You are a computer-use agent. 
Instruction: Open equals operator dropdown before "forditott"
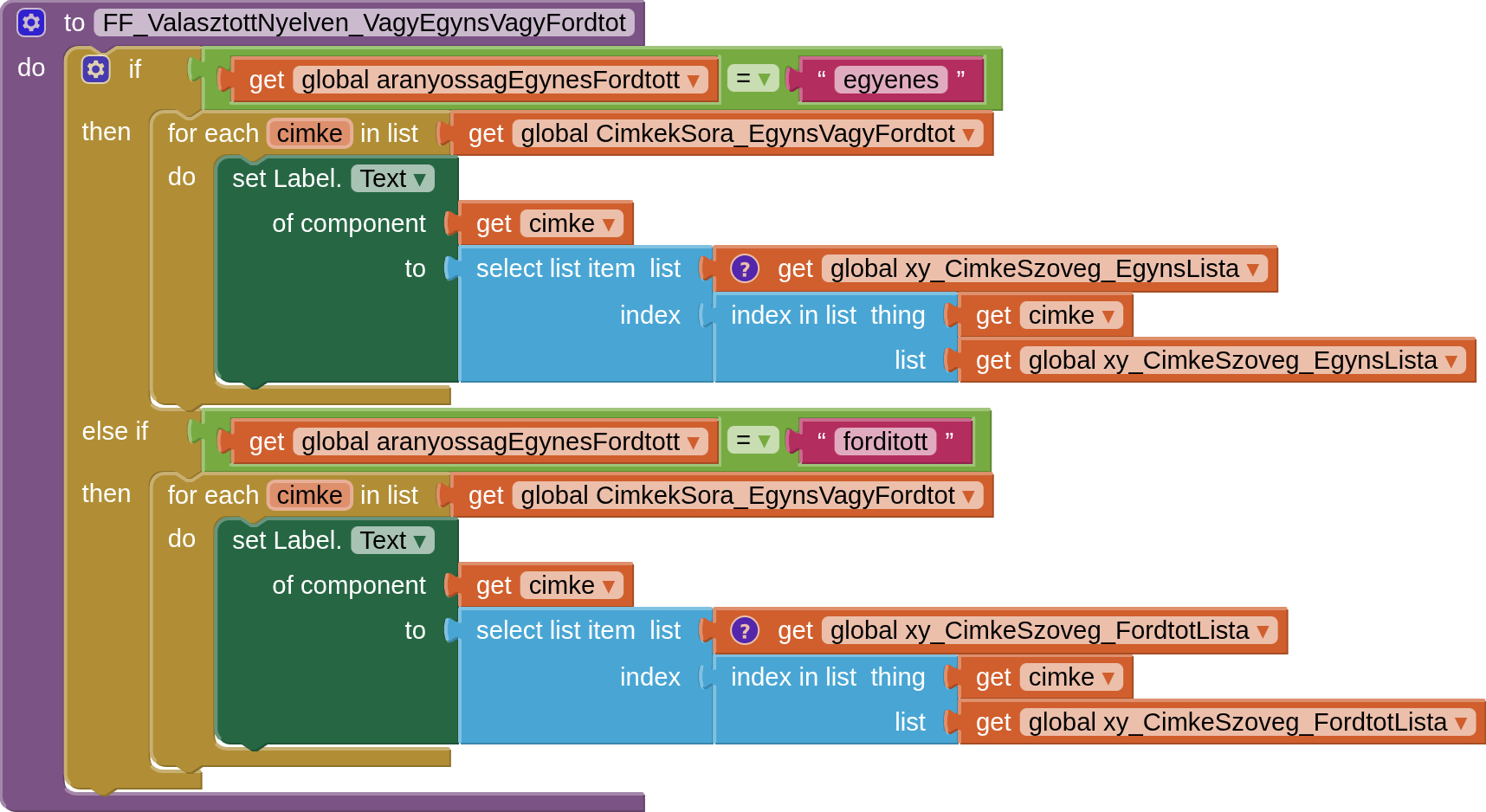(752, 441)
